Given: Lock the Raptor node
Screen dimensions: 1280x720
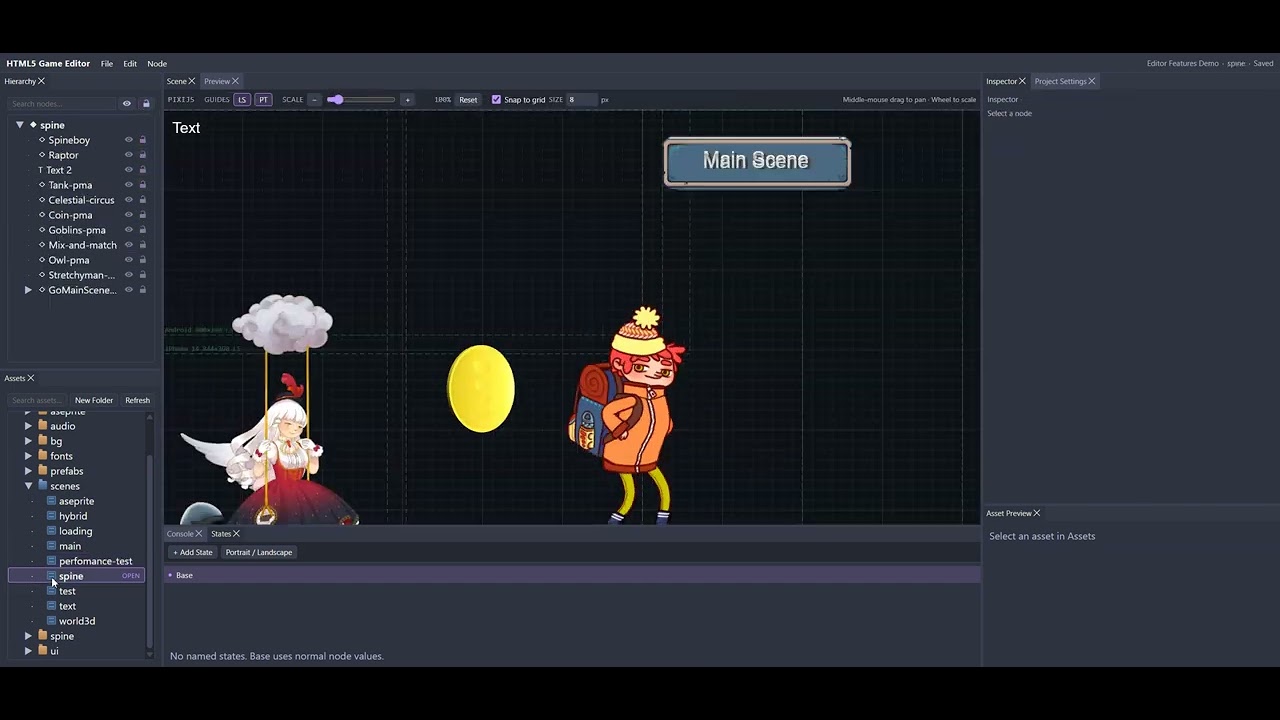Looking at the screenshot, I should click(143, 155).
